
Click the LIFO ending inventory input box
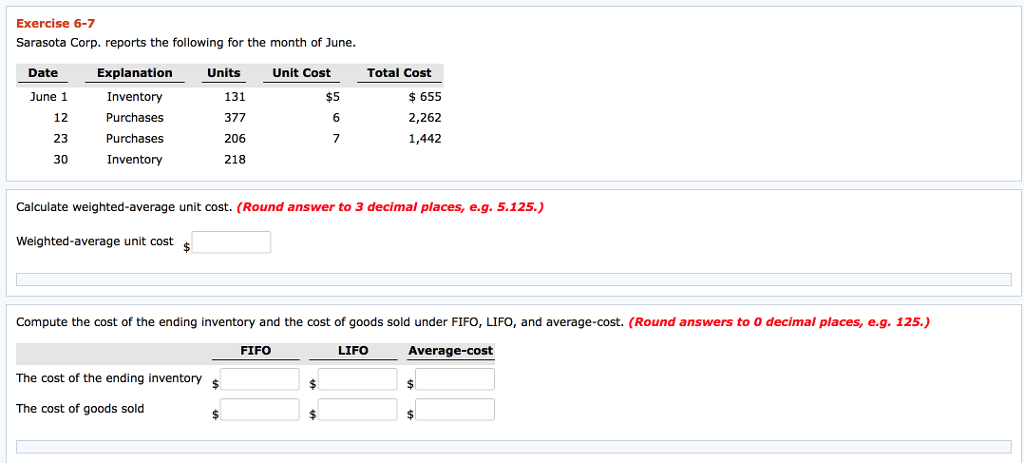click(358, 379)
